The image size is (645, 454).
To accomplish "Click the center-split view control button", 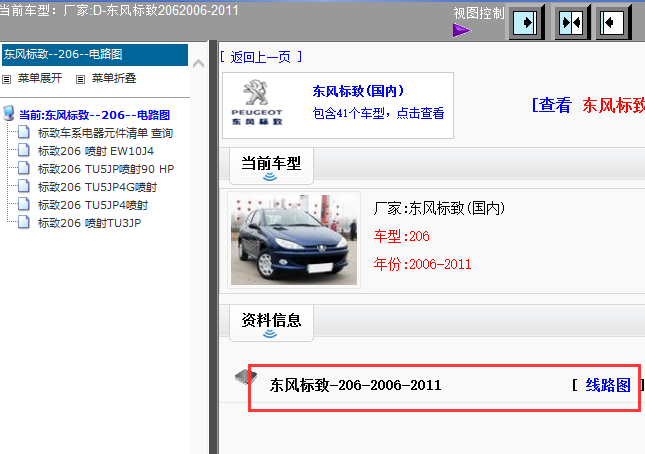I will tap(572, 22).
